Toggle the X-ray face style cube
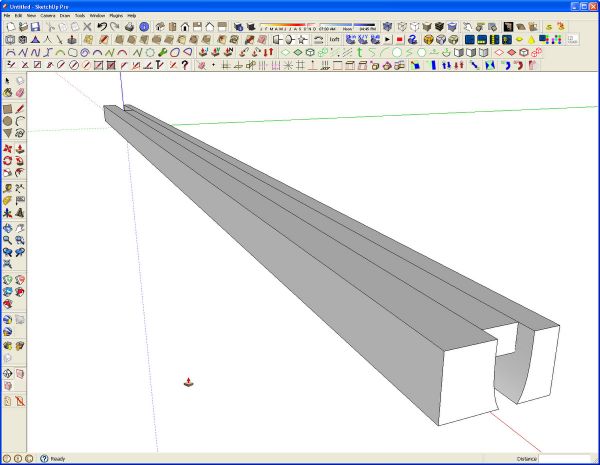600x465 pixels. [388, 27]
